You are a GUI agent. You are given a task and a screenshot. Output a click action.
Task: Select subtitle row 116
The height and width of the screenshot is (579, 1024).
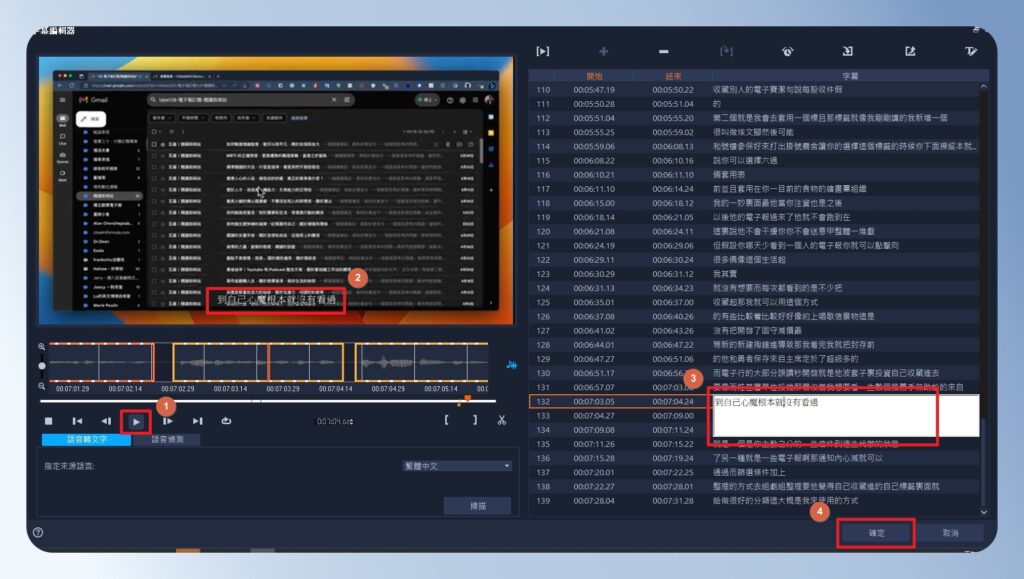click(754, 175)
